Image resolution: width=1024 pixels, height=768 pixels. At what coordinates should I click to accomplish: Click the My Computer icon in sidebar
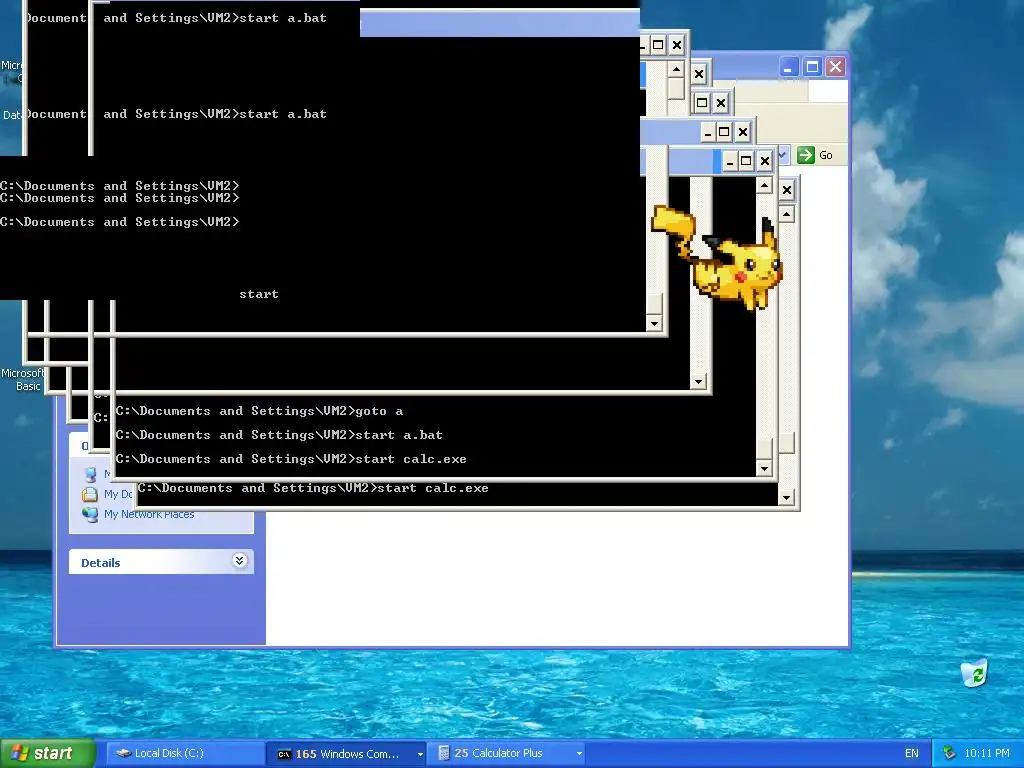[90, 475]
